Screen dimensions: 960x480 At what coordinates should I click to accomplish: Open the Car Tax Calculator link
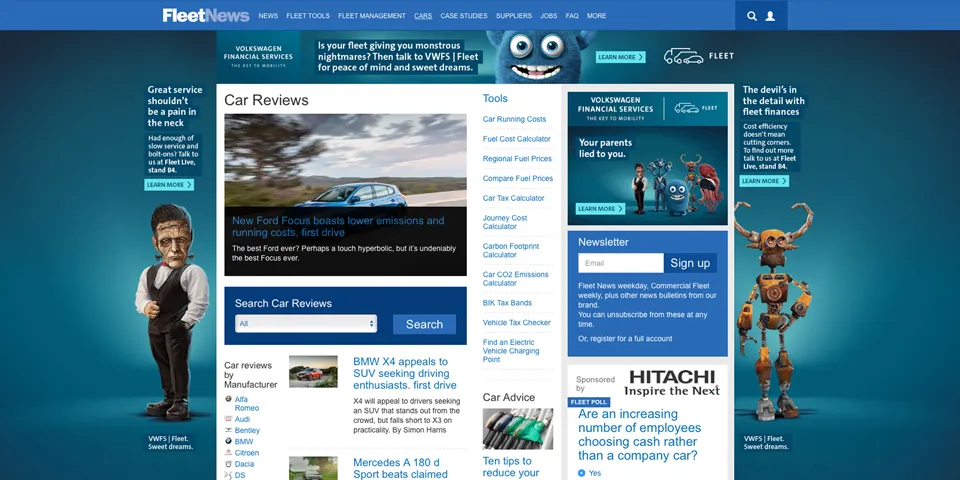point(513,198)
